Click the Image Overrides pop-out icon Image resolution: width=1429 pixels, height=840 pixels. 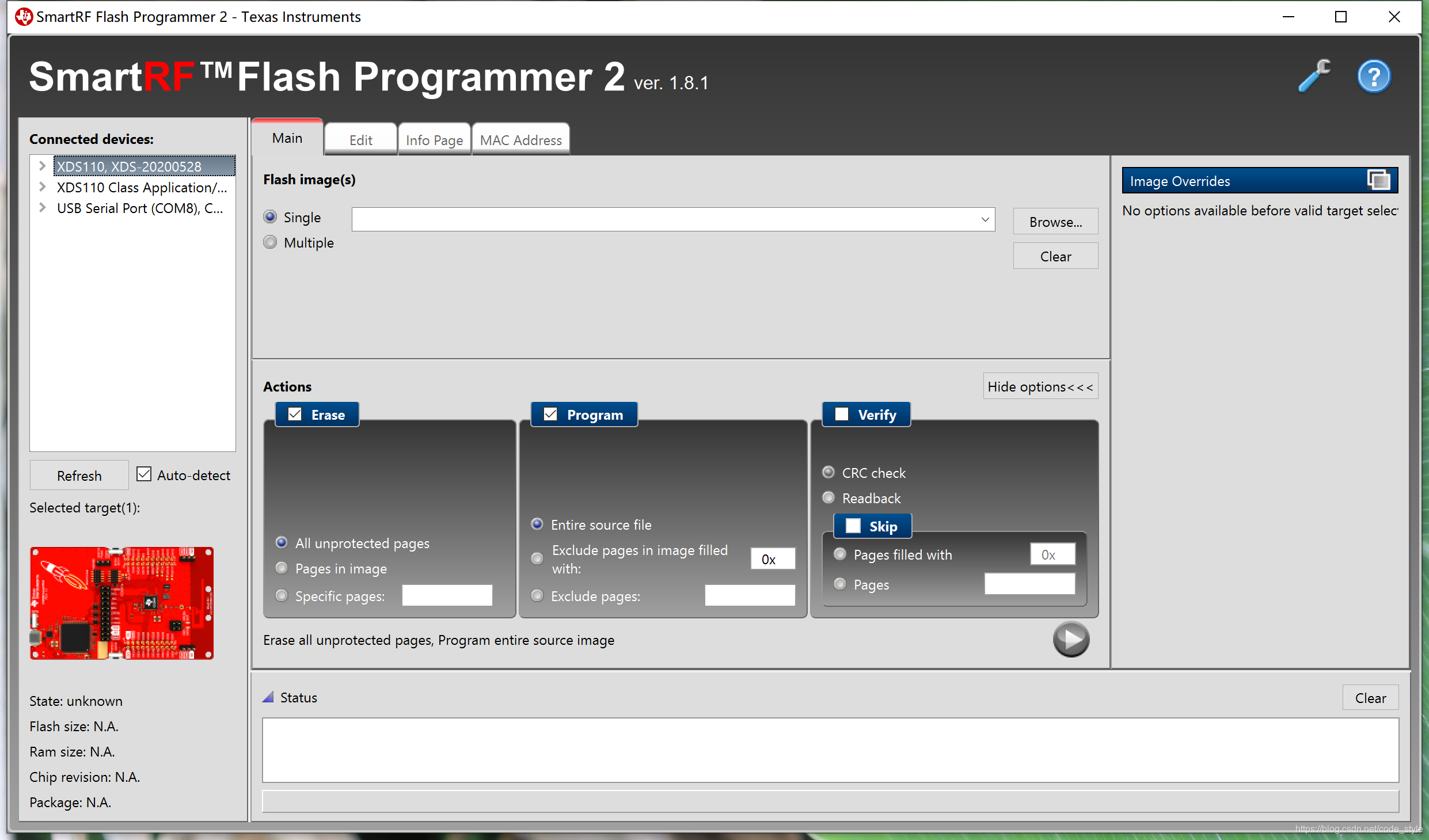(x=1379, y=180)
